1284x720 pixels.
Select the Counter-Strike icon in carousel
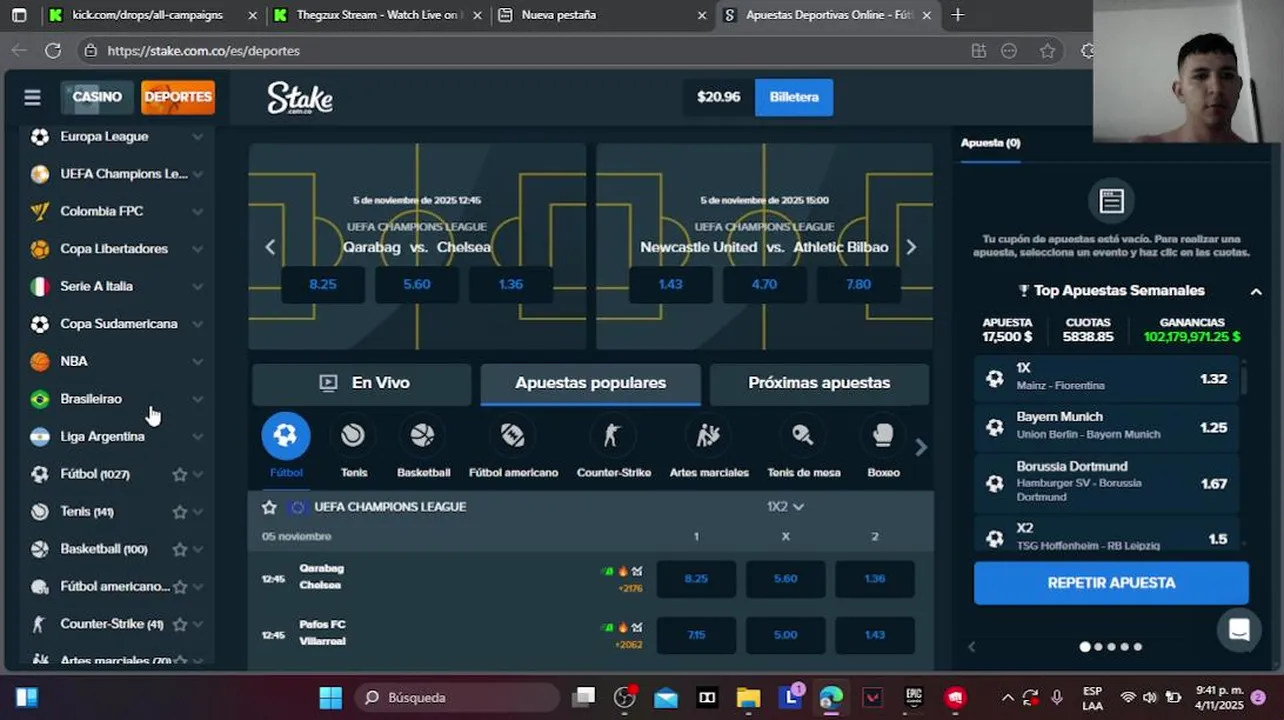coord(613,436)
